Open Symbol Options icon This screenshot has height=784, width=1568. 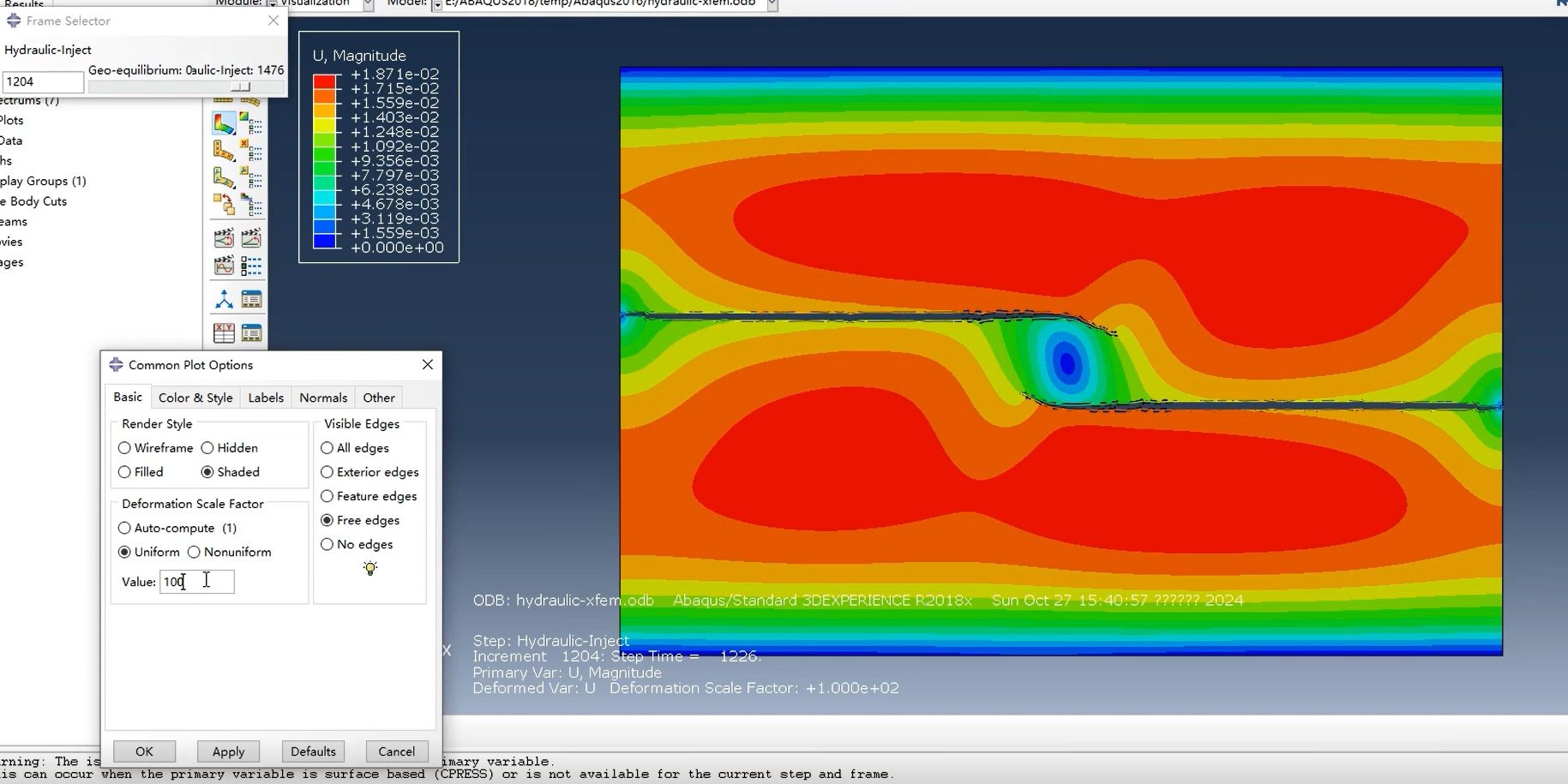[x=251, y=151]
